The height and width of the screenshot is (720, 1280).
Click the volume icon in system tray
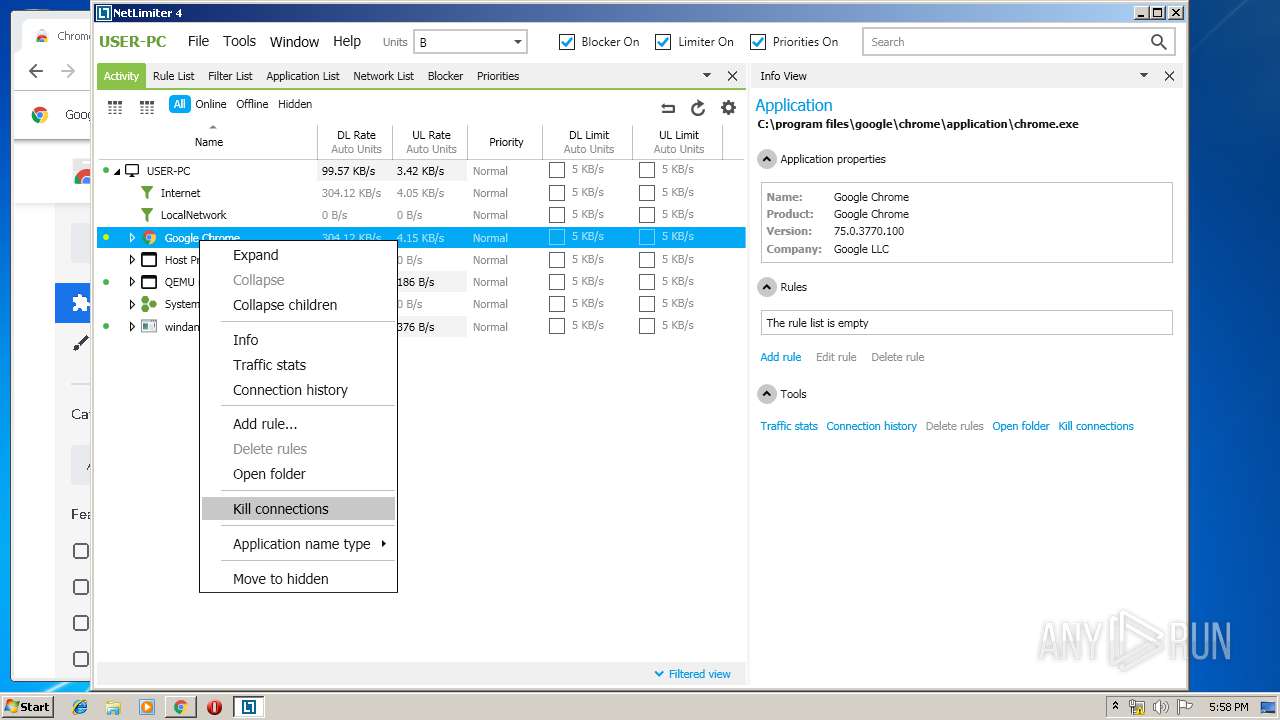click(1161, 707)
